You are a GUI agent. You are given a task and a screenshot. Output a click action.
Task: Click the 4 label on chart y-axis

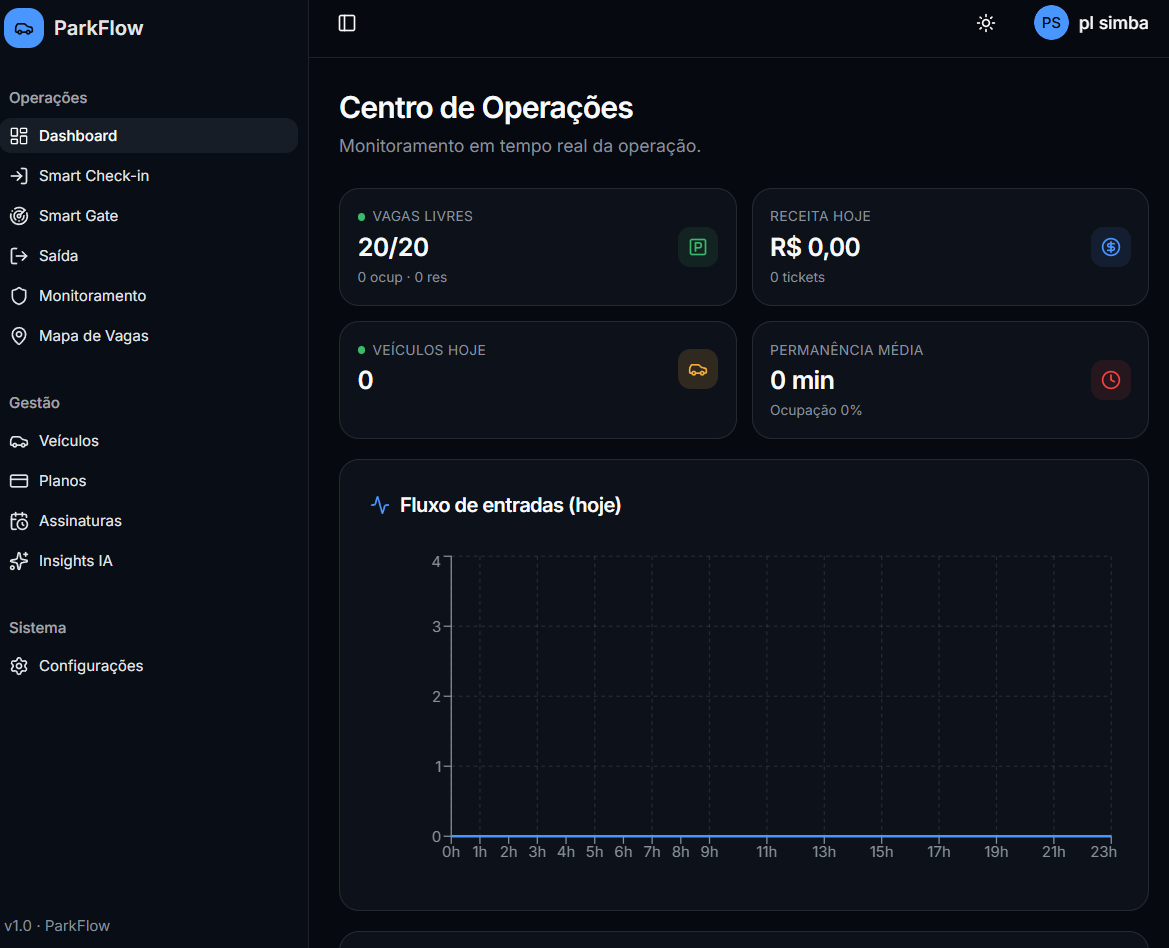(436, 561)
